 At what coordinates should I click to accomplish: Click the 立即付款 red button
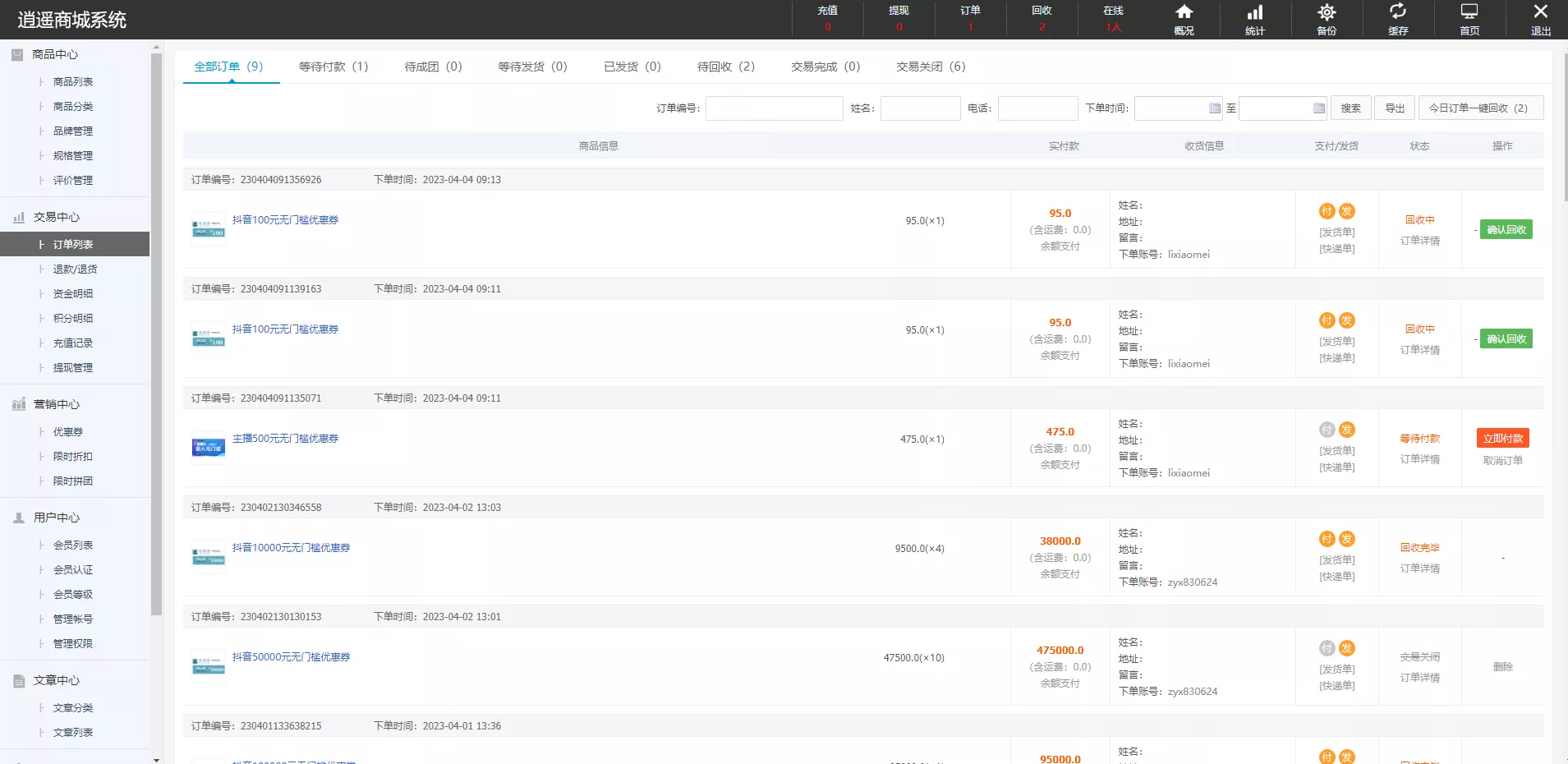click(x=1502, y=439)
